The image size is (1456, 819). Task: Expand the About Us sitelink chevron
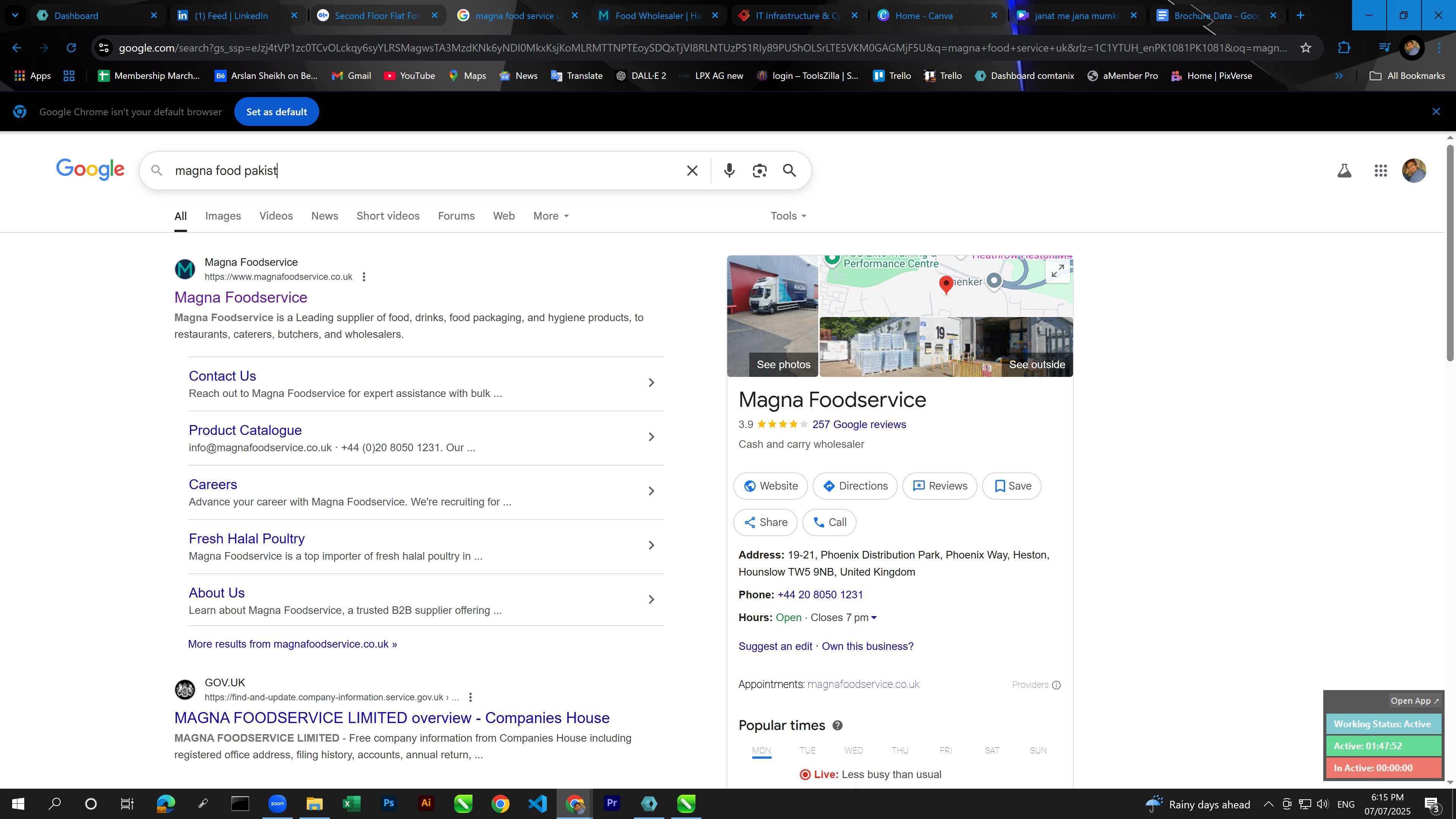coord(651,600)
